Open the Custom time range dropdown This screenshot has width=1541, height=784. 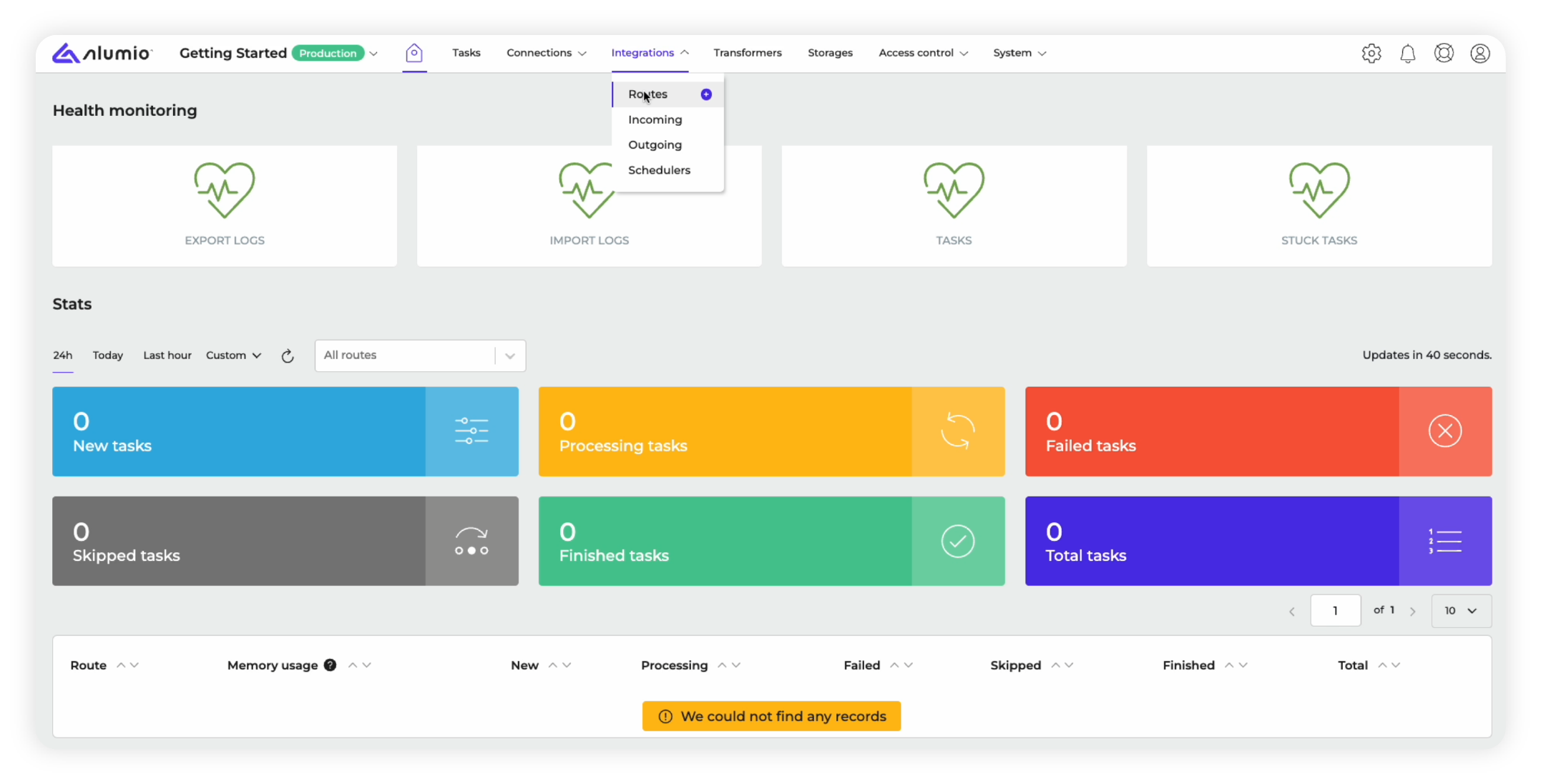tap(233, 356)
